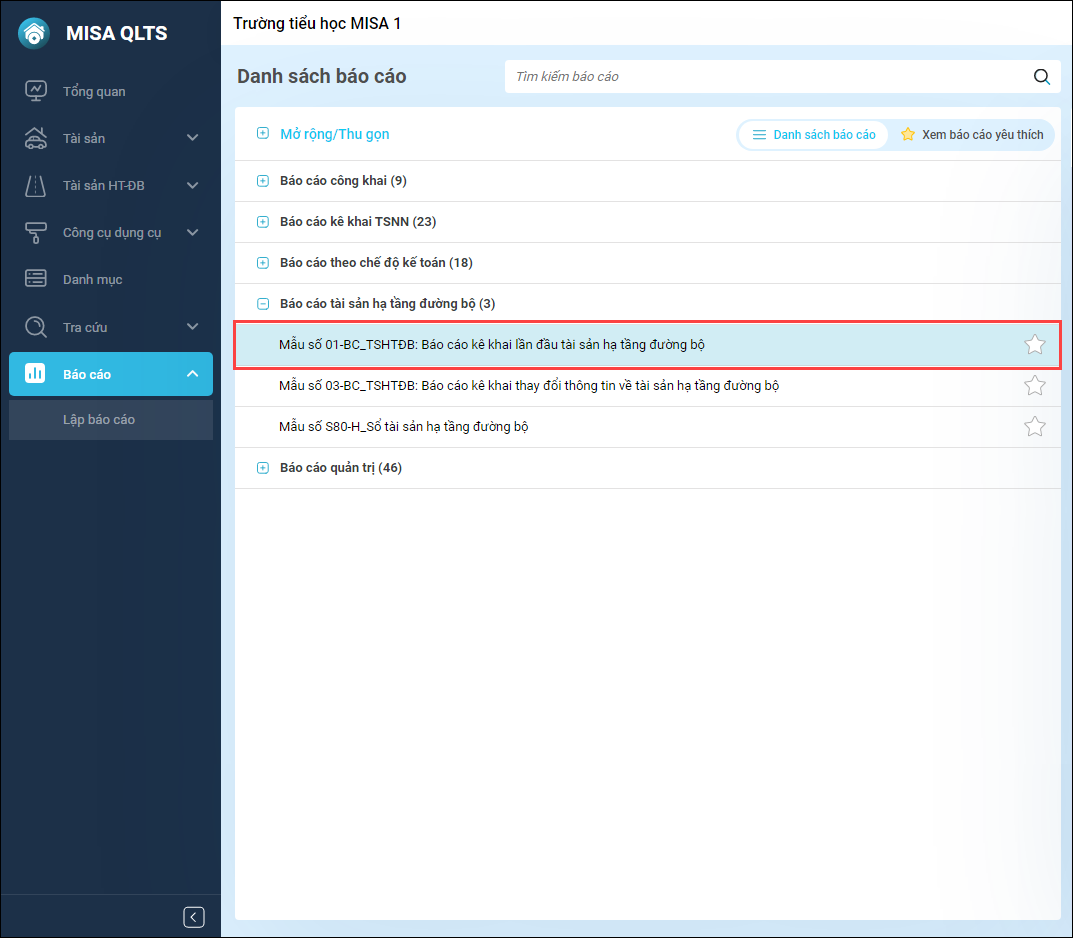The image size is (1073, 938).
Task: Expand Công cụ dụng cụ menu chevron
Action: tap(193, 233)
